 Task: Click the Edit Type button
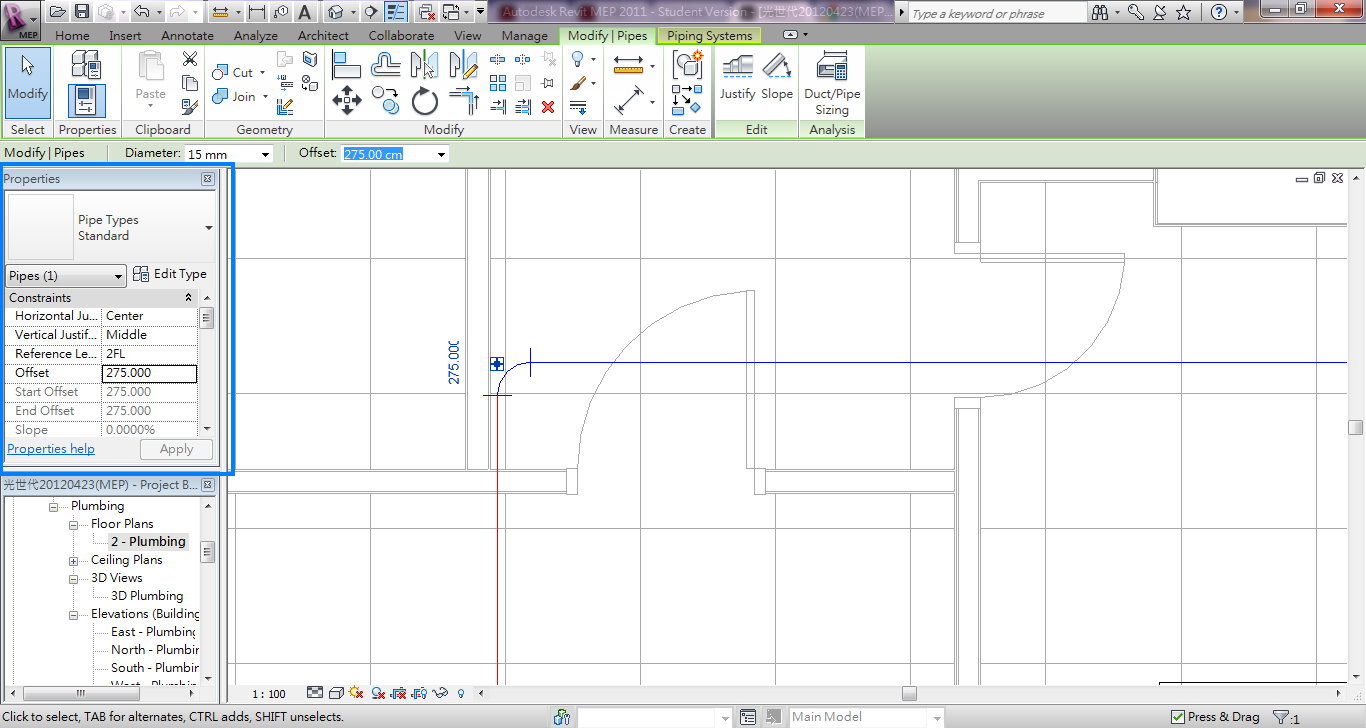coord(169,274)
